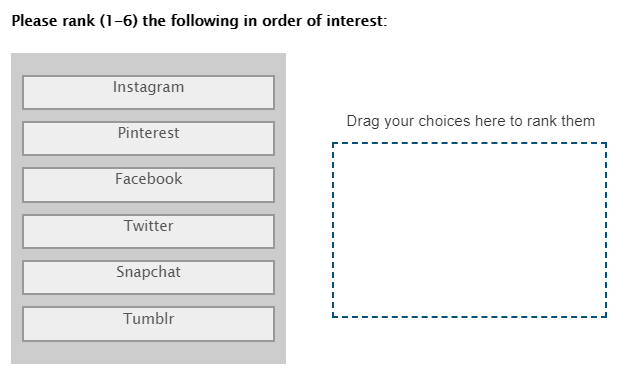Click the Facebook label text

pos(148,179)
